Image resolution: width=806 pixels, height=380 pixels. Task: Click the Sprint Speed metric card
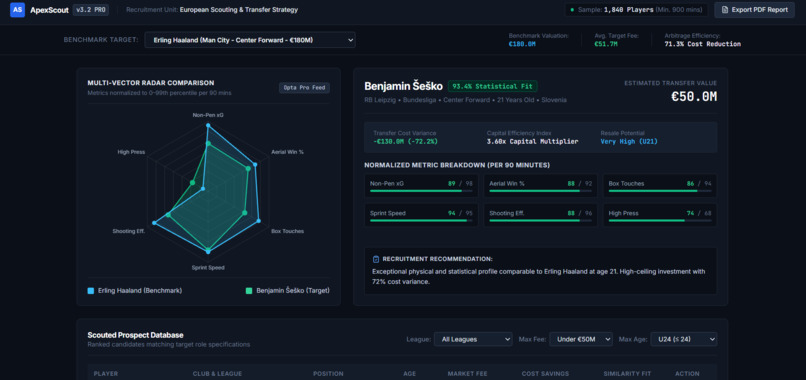click(421, 215)
